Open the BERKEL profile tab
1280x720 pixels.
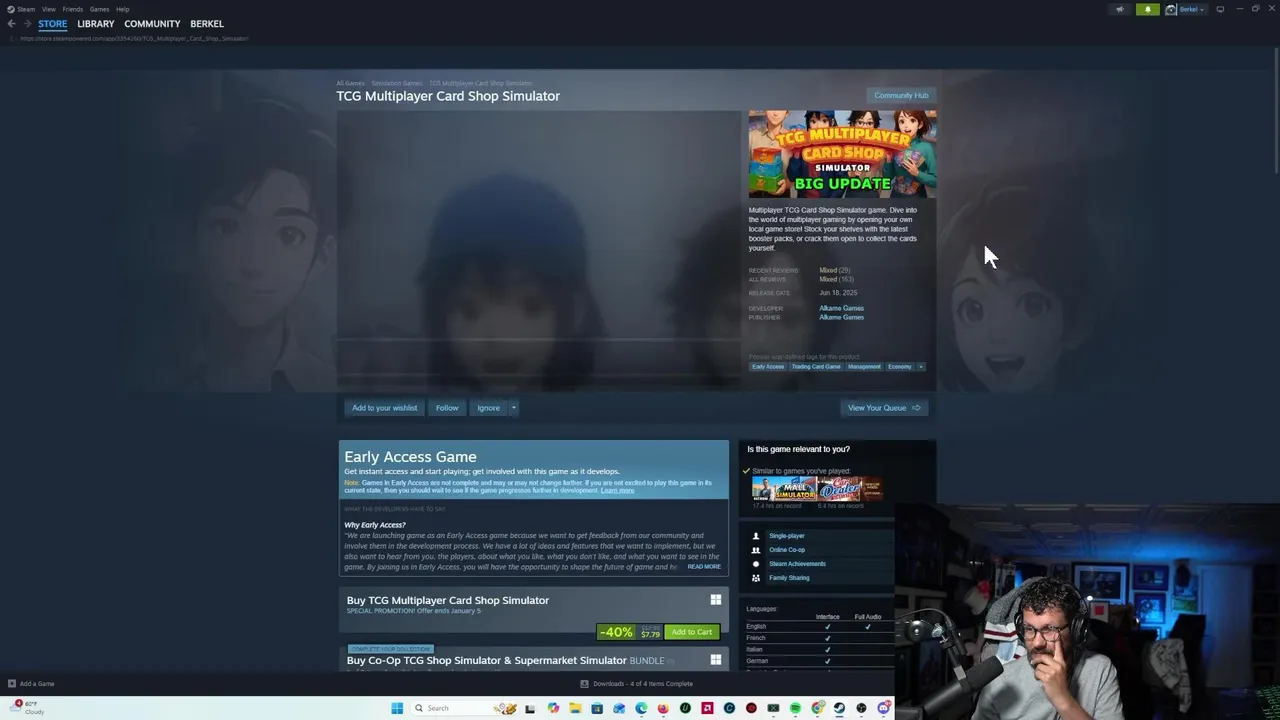[207, 24]
